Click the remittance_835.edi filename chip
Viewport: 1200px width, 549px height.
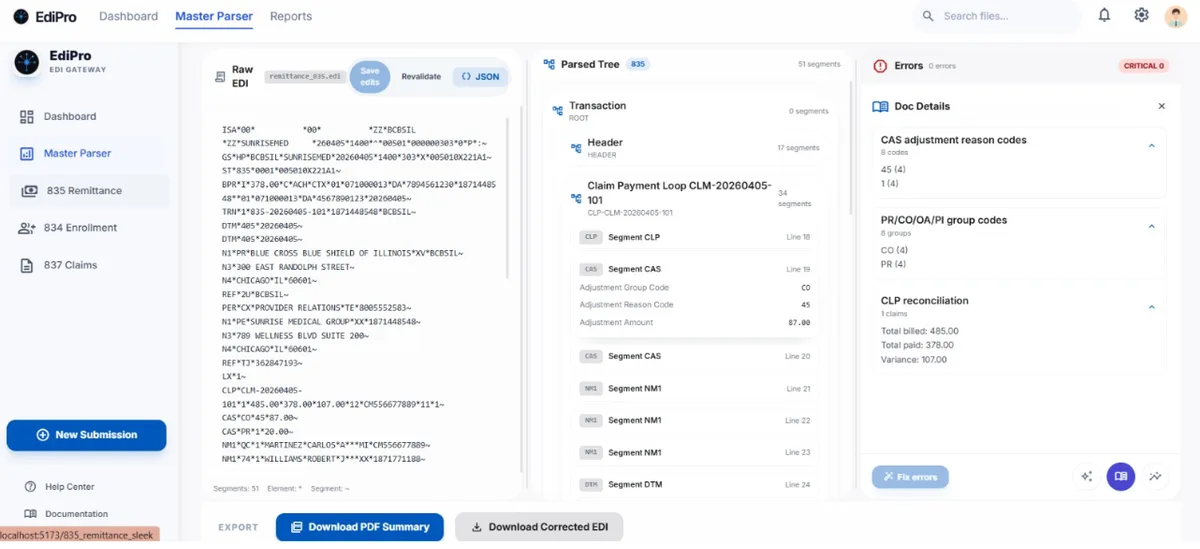click(x=304, y=76)
